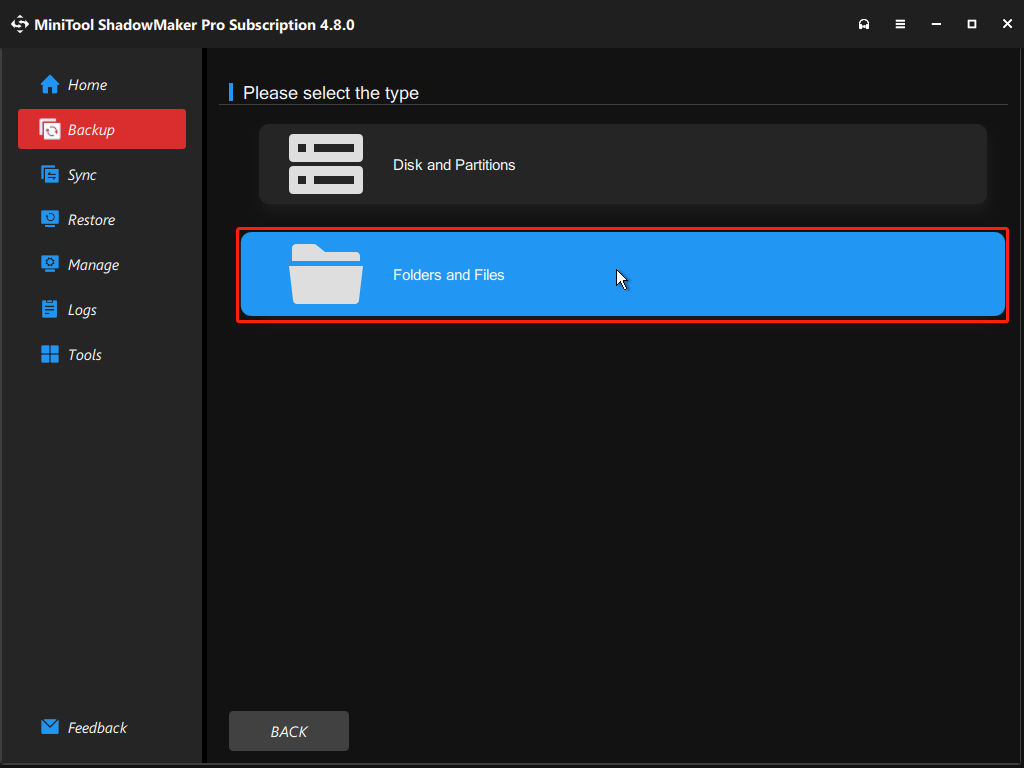The image size is (1024, 768).
Task: Click the Manage icon in sidebar
Action: (x=48, y=264)
